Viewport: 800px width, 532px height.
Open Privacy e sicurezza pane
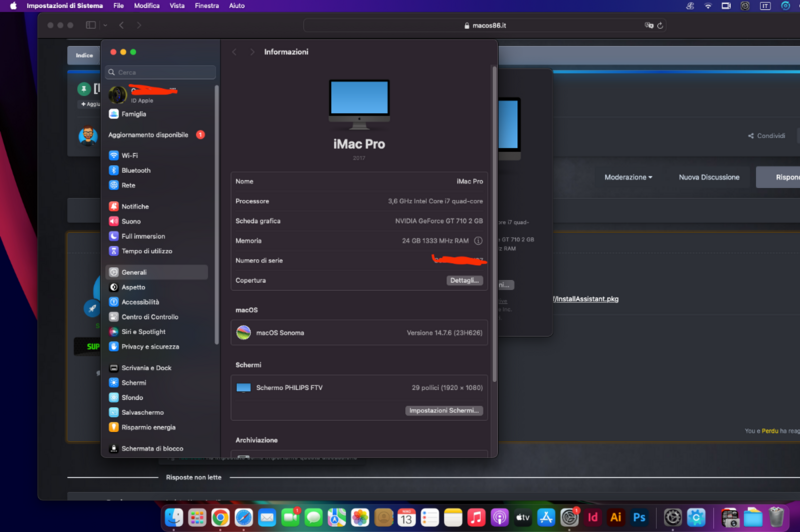(x=150, y=347)
